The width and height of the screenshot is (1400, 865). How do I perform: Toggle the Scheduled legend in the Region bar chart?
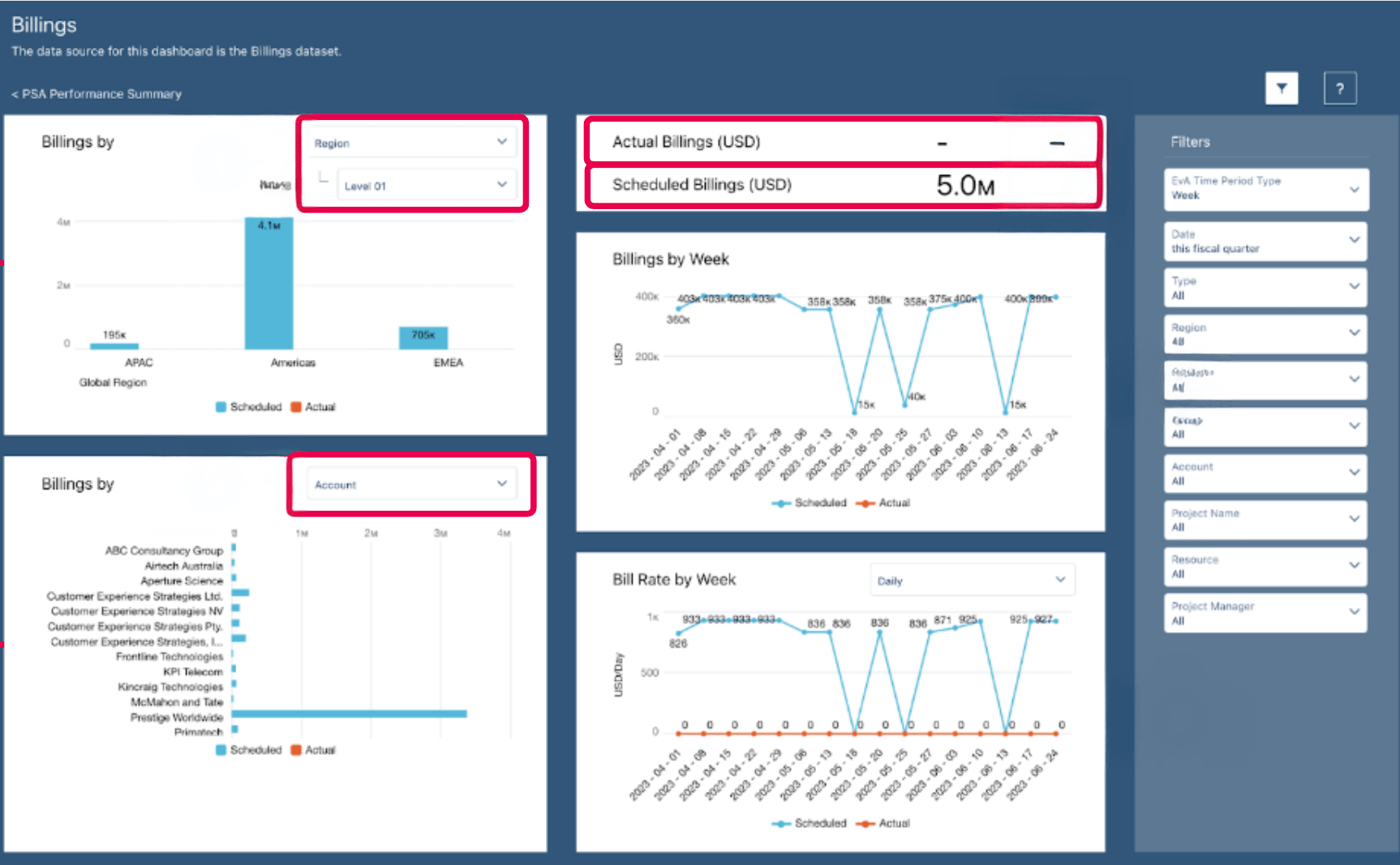(249, 406)
